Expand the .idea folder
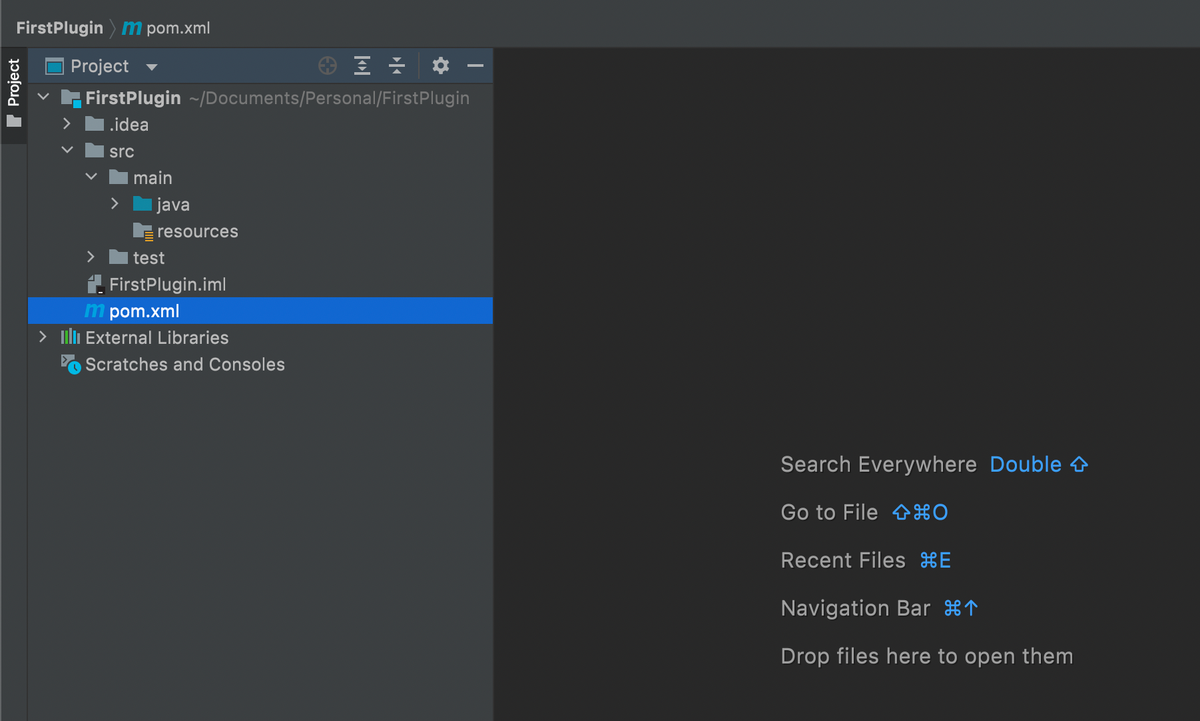This screenshot has width=1200, height=721. (67, 124)
